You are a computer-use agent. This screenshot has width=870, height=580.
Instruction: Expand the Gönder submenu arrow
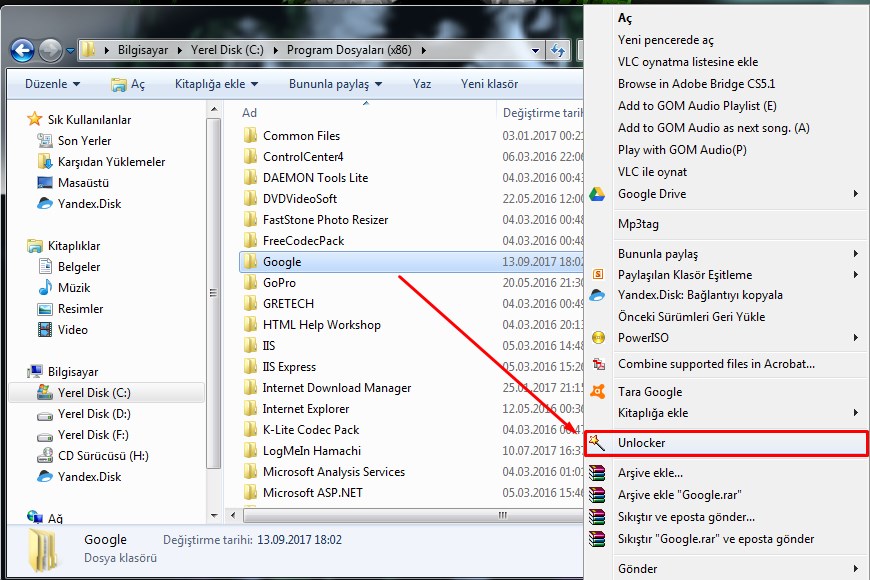coord(856,569)
